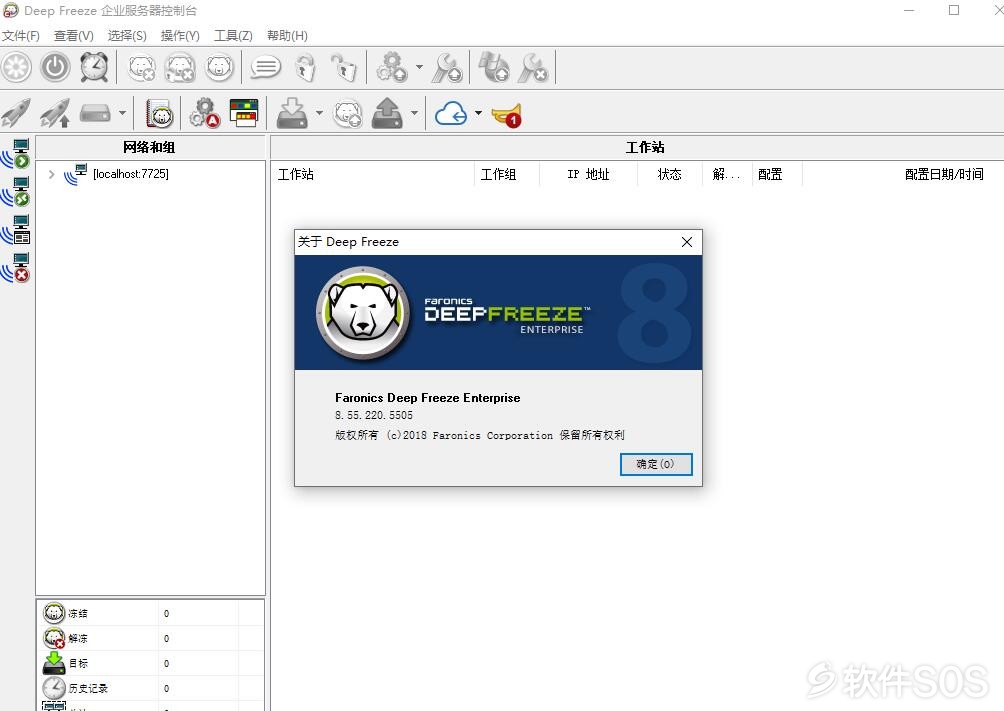Screen dimensions: 1004x711
Task: Click the locked bear with X icon
Action: [180, 67]
